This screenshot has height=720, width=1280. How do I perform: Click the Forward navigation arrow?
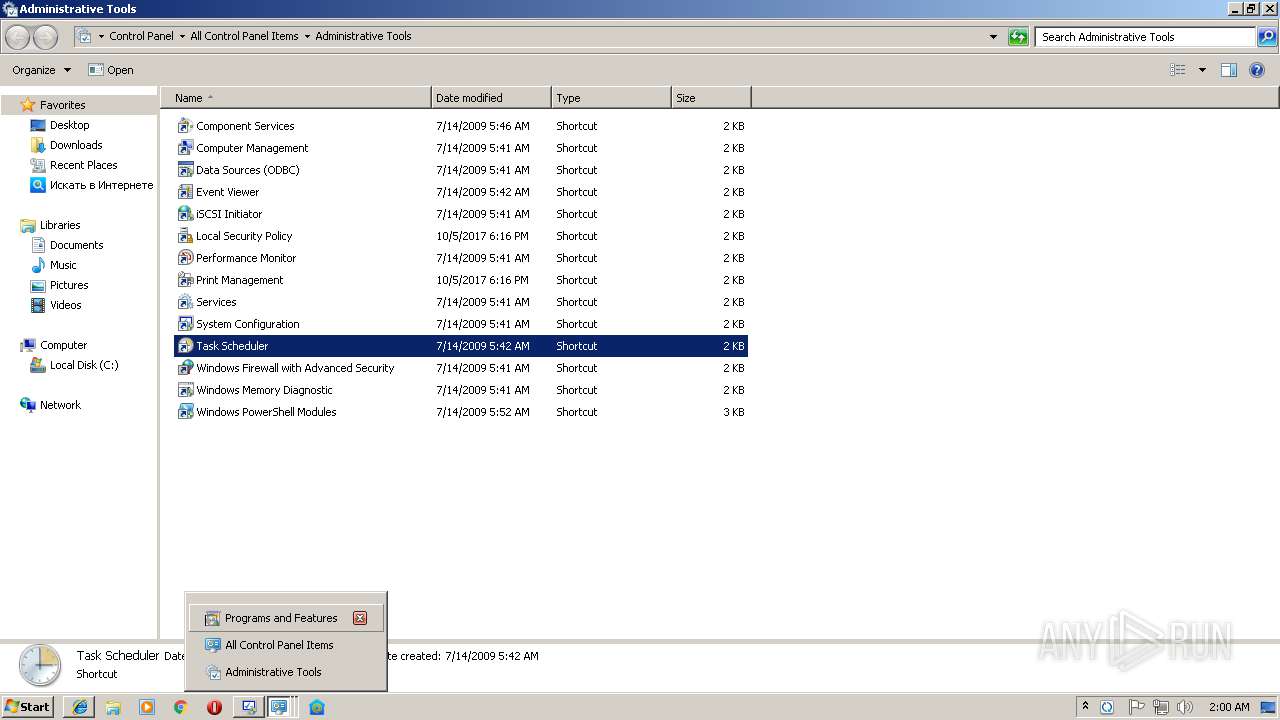pos(46,37)
